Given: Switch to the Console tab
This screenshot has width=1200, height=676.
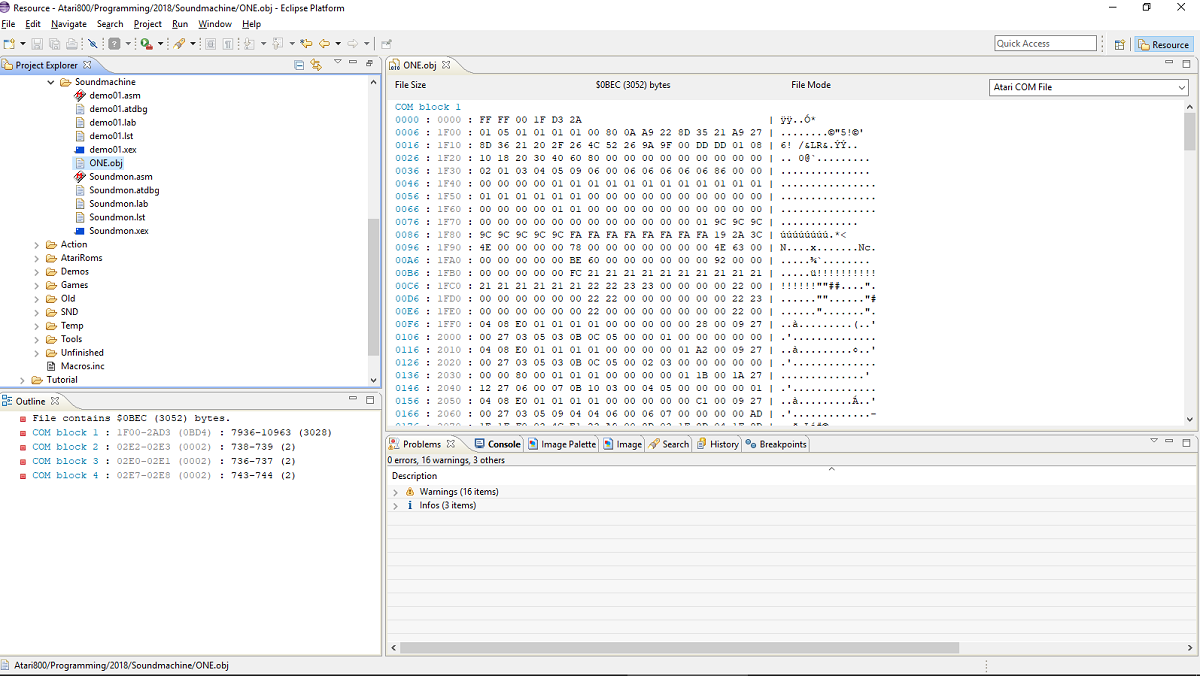Looking at the screenshot, I should (x=497, y=444).
